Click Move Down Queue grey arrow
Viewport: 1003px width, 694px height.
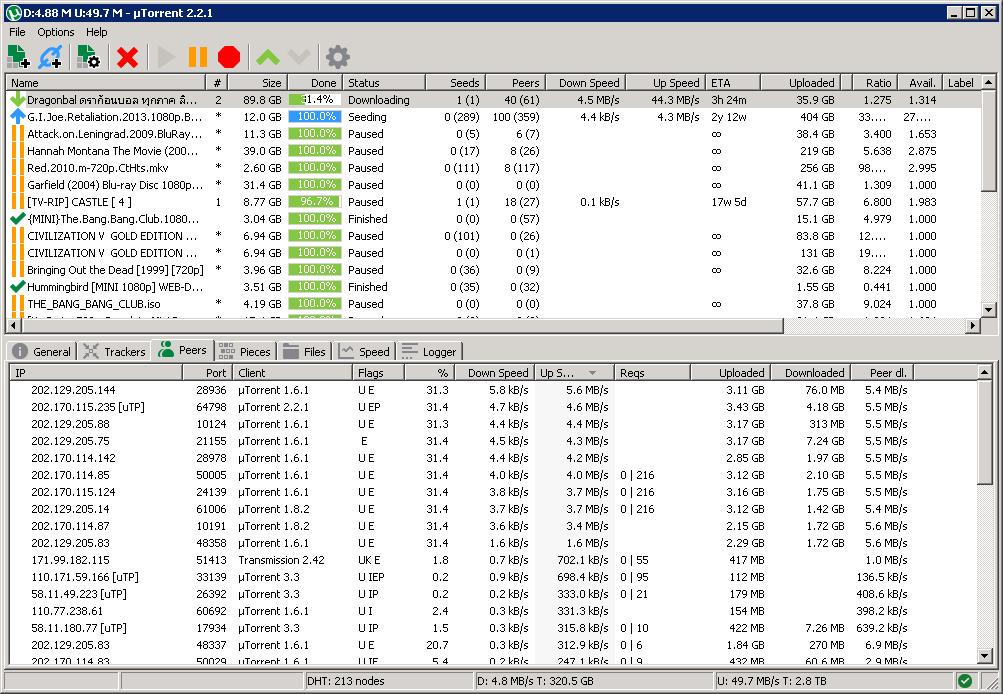click(x=299, y=58)
